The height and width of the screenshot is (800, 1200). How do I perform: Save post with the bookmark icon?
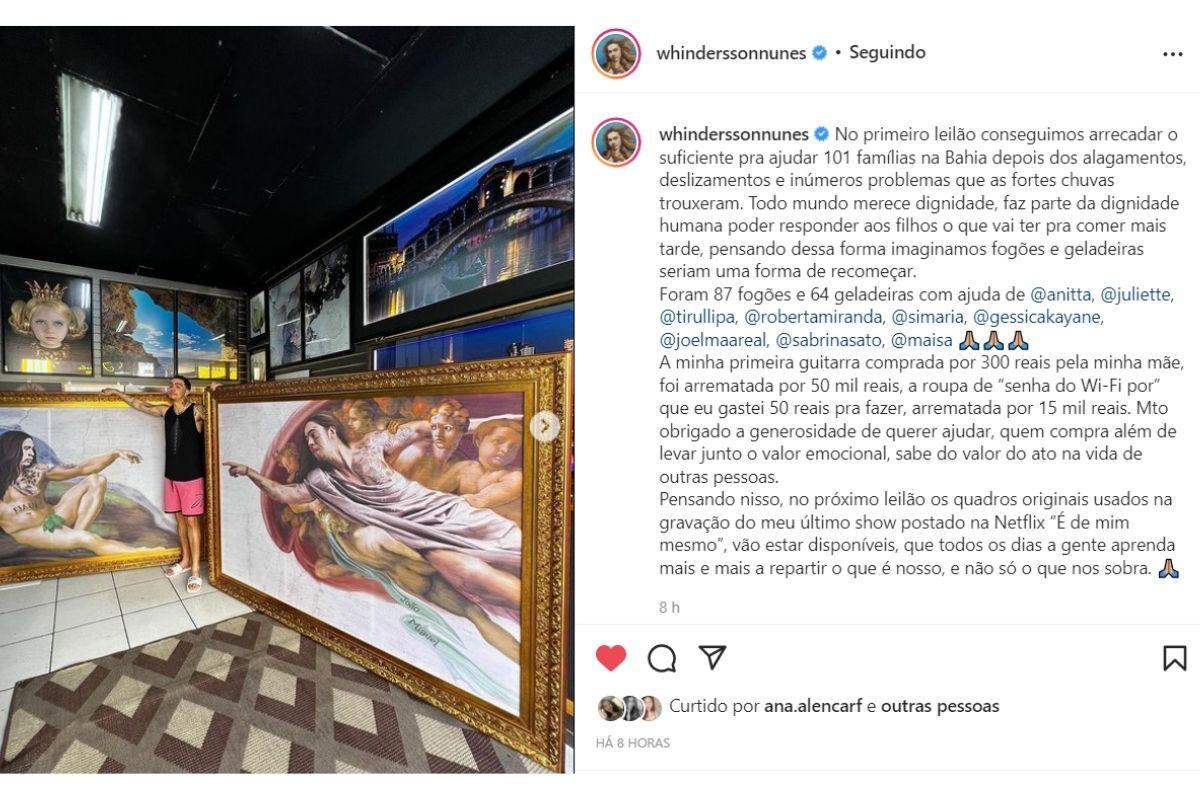(1175, 657)
